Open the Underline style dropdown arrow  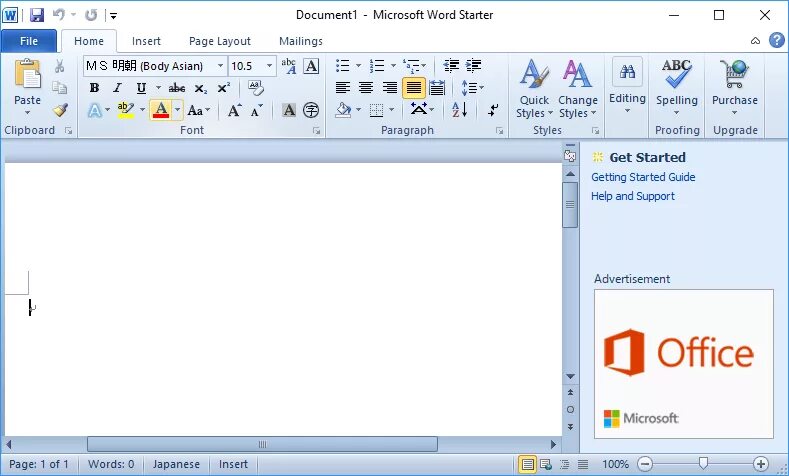[158, 88]
